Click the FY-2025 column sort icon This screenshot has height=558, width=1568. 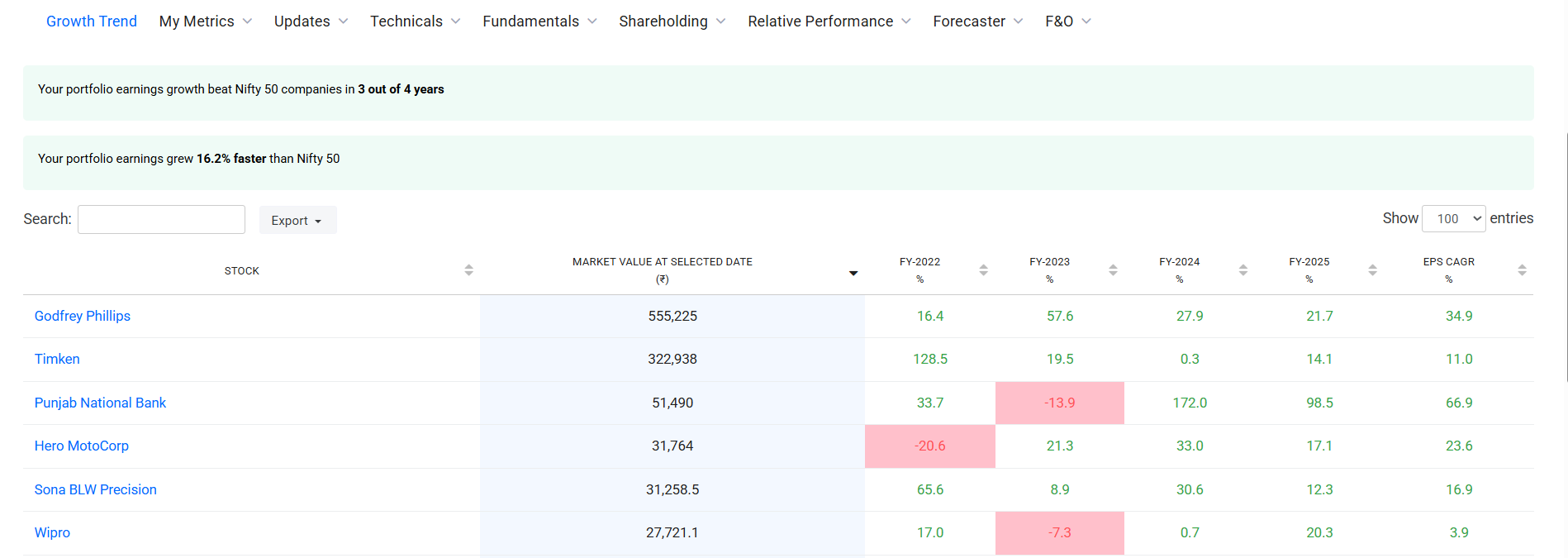coord(1372,270)
